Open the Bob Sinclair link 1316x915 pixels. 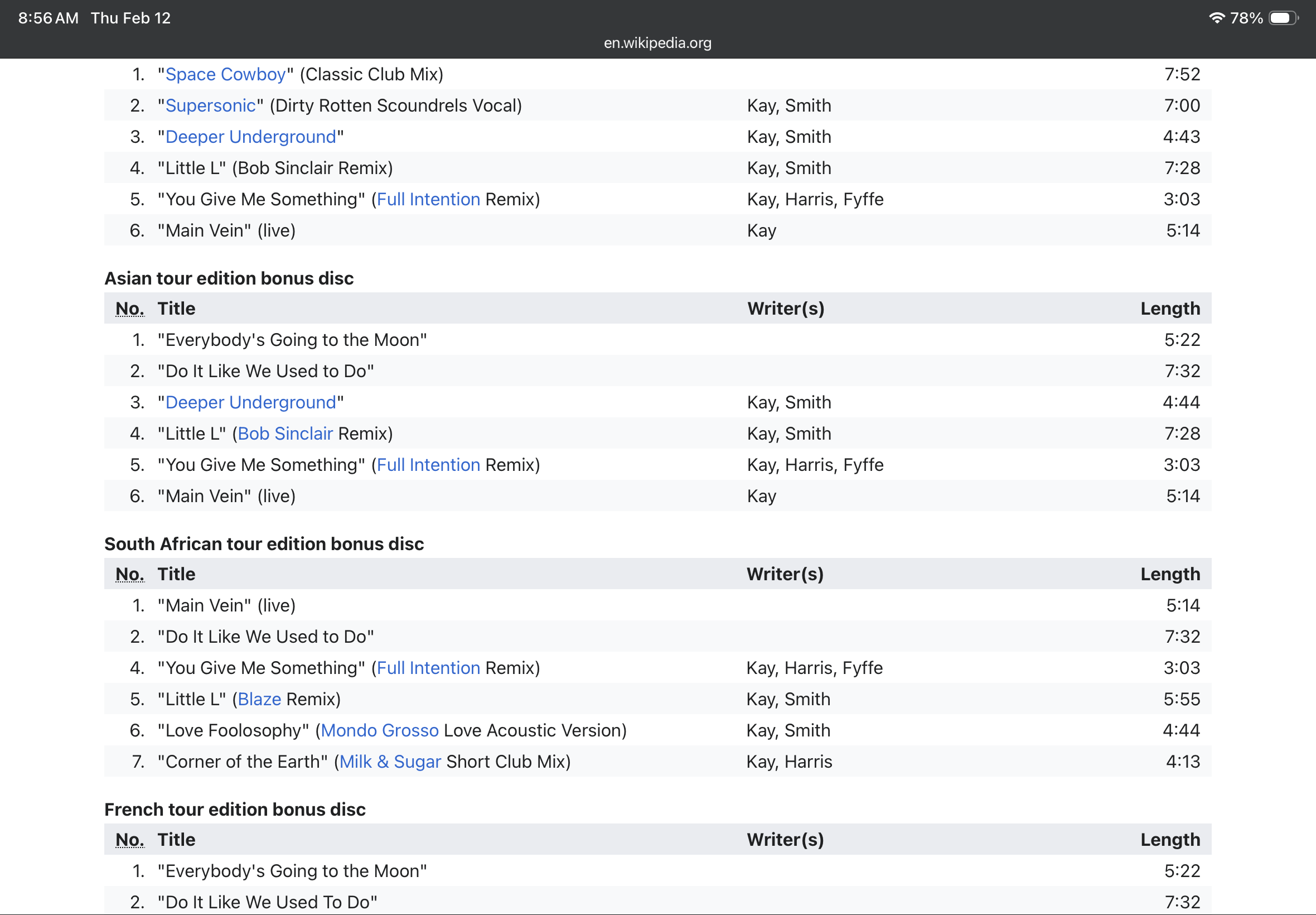pos(285,434)
